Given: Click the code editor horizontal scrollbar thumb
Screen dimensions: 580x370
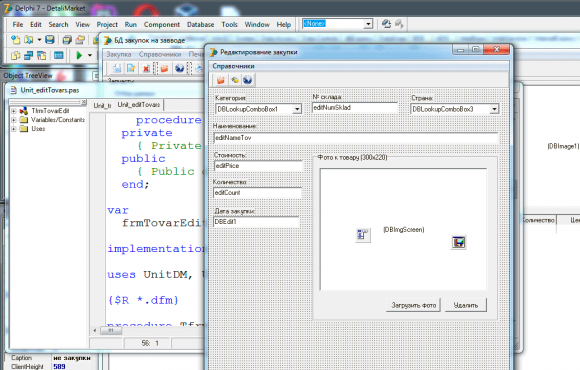Looking at the screenshot, I should [x=111, y=330].
